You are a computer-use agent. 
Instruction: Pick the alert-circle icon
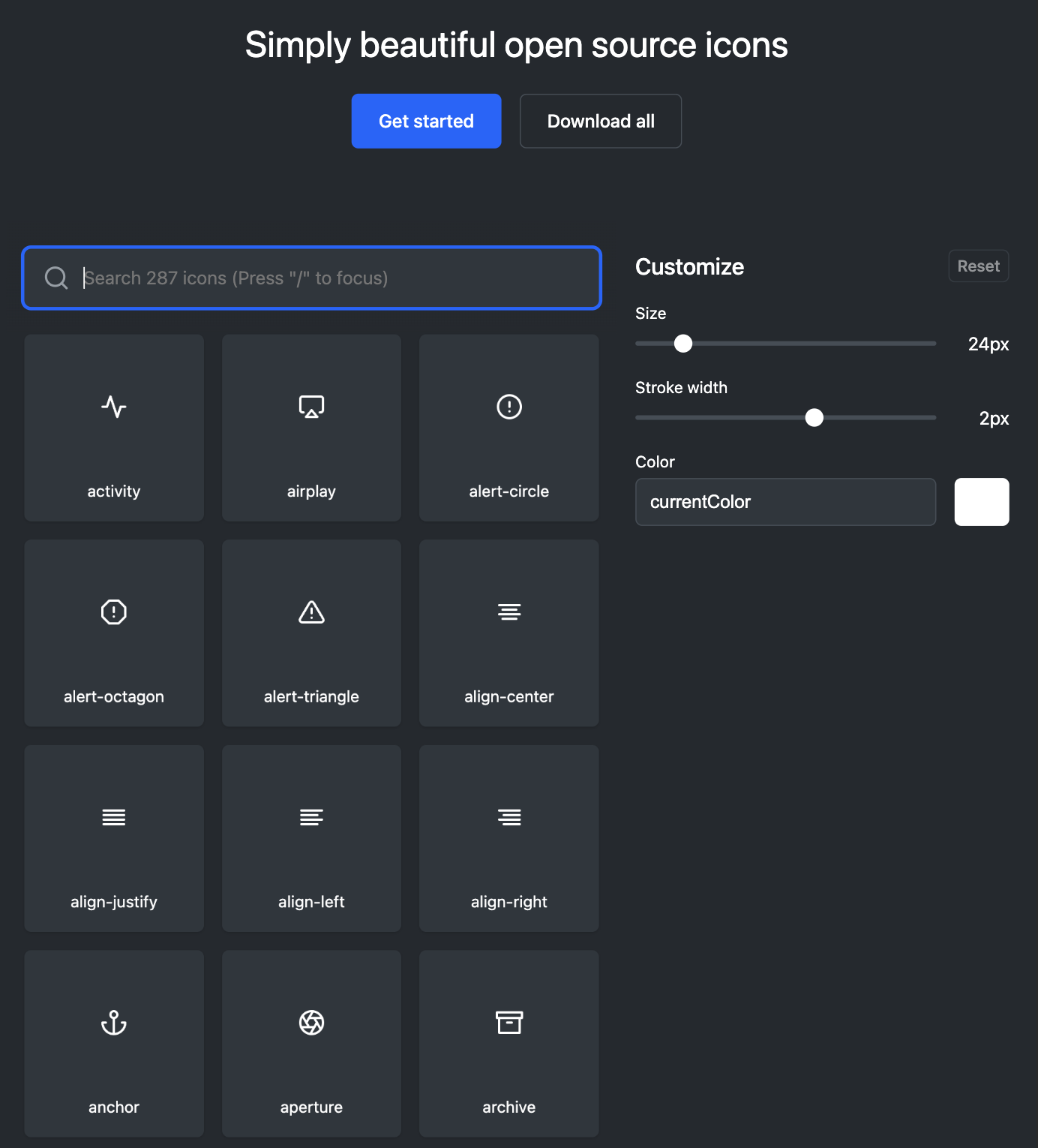[509, 428]
